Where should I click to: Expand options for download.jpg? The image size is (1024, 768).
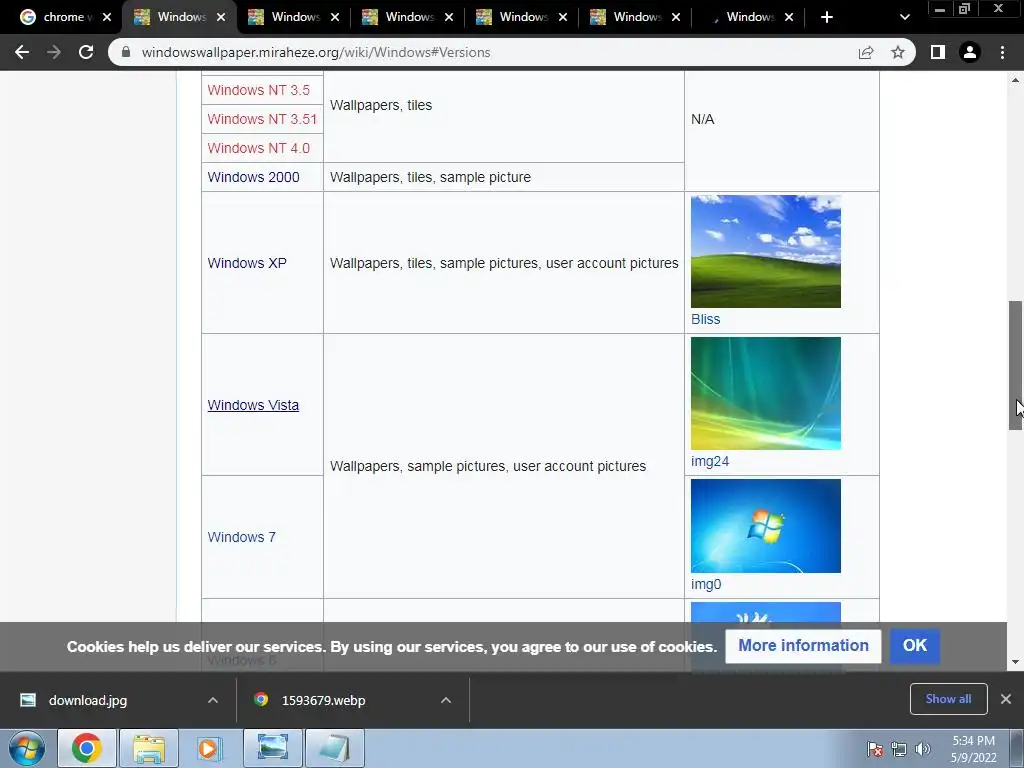(213, 700)
